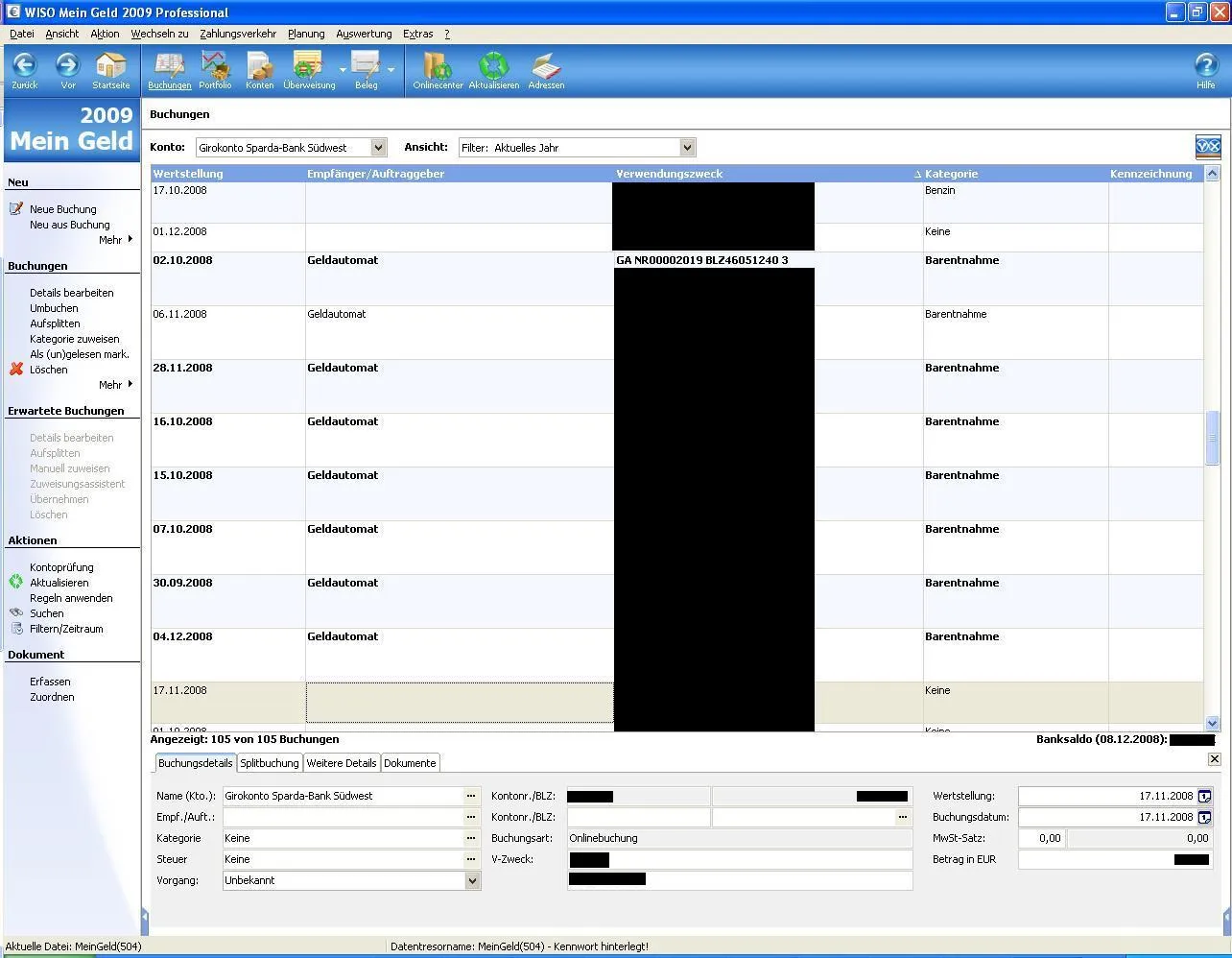Click the Zurück back arrow icon
This screenshot has width=1232, height=958.
pos(25,67)
